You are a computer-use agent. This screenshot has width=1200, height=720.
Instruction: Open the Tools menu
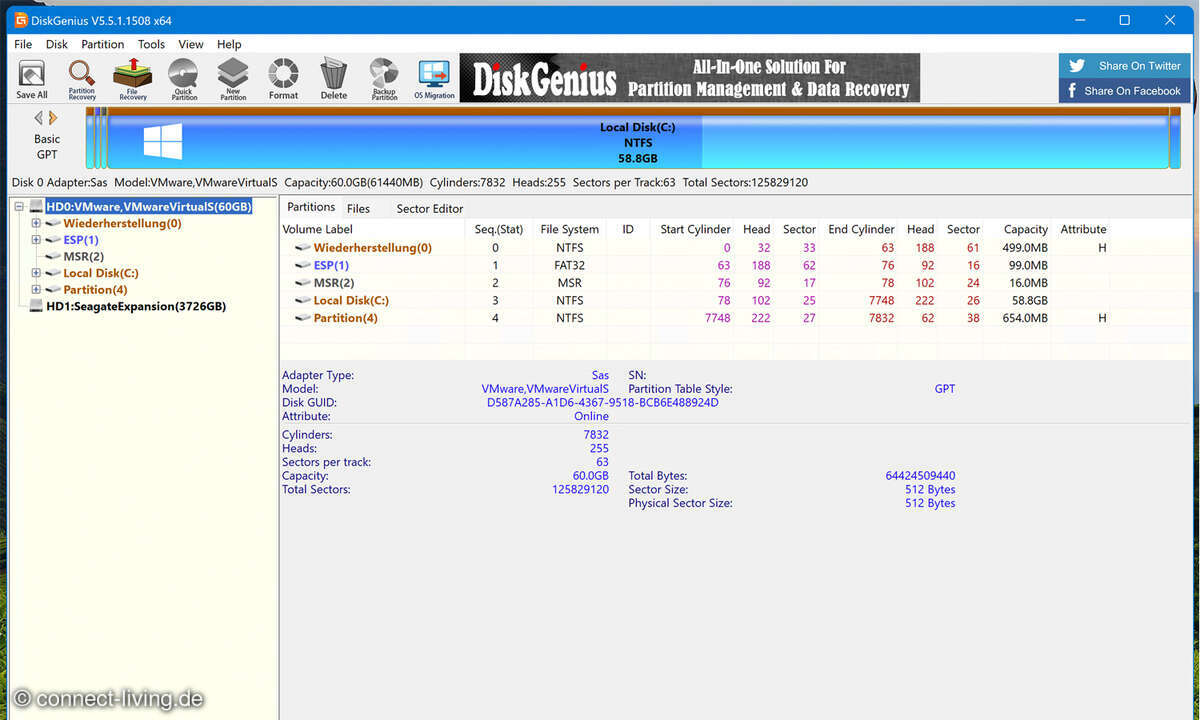(151, 44)
